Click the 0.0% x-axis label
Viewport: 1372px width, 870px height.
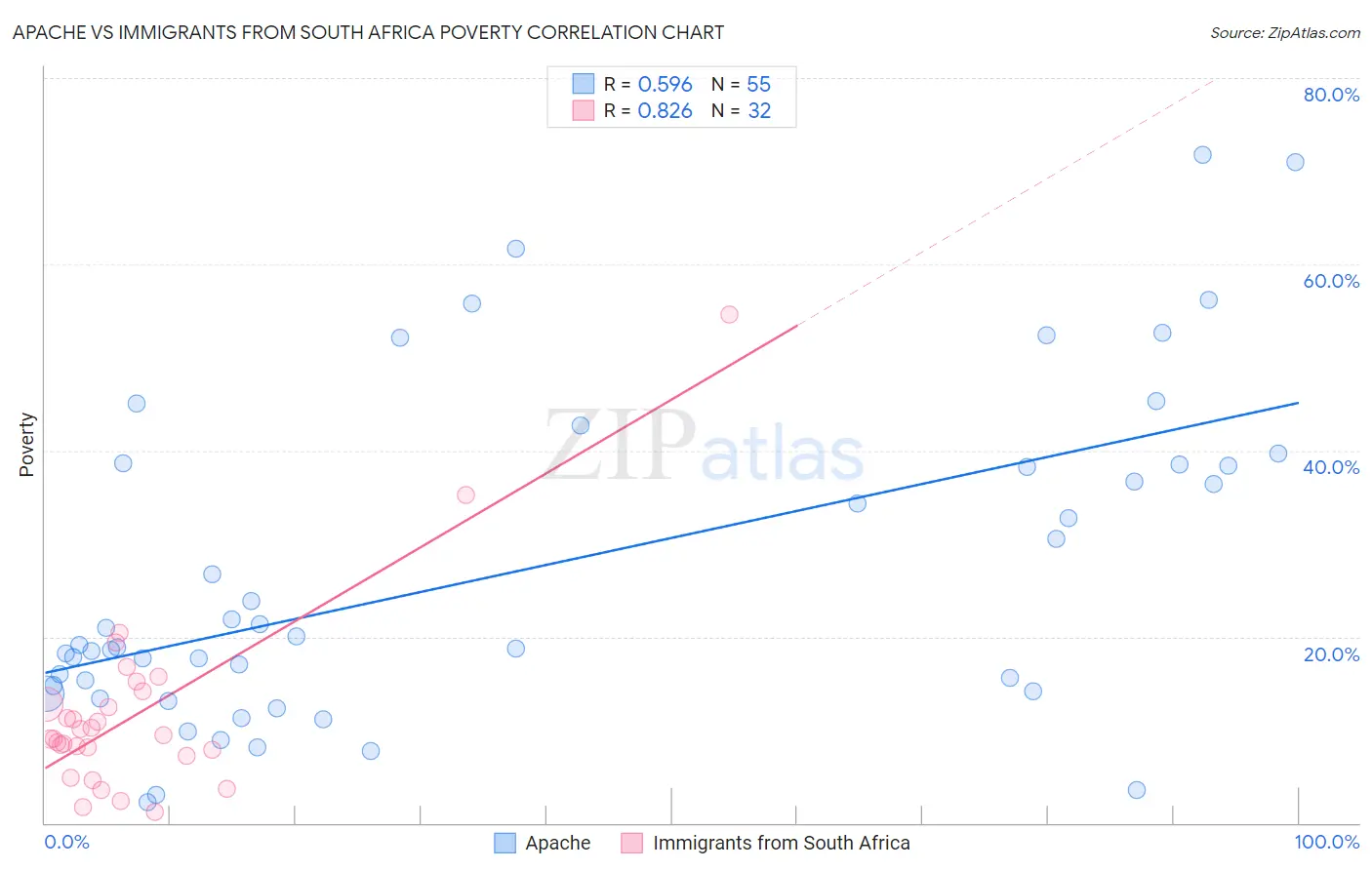click(66, 842)
